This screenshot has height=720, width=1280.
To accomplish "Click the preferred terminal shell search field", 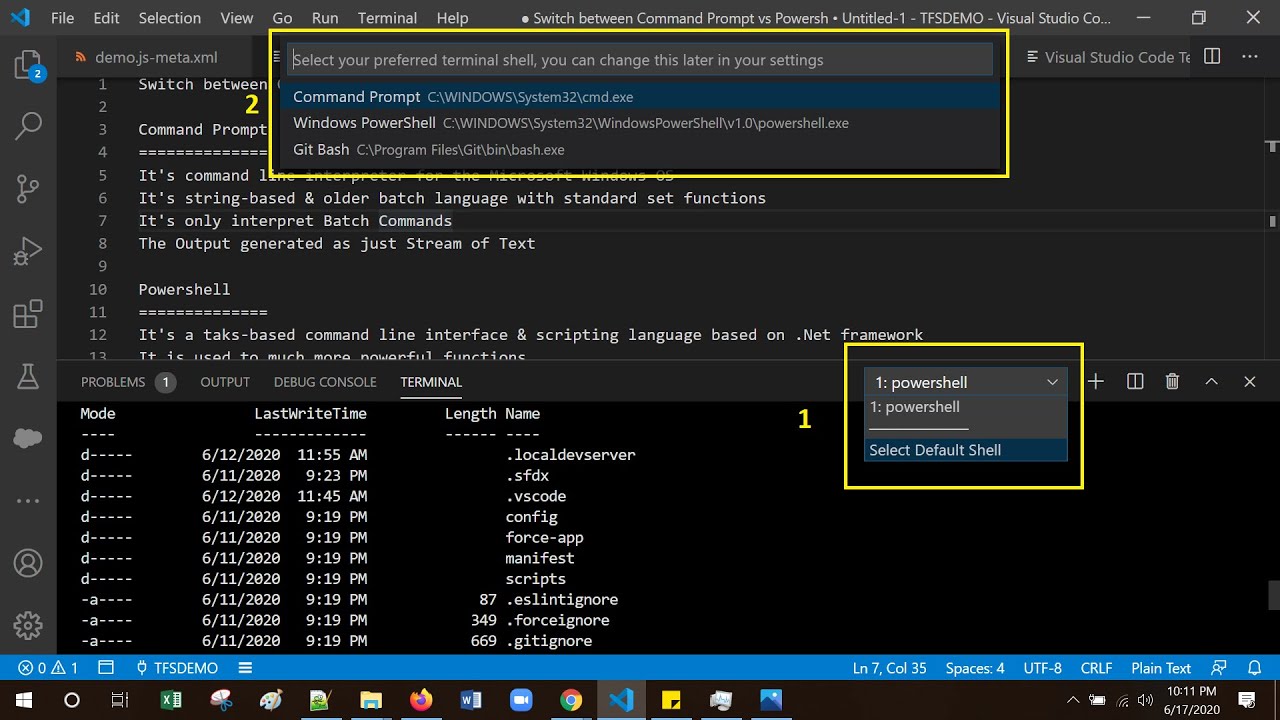I will (640, 60).
